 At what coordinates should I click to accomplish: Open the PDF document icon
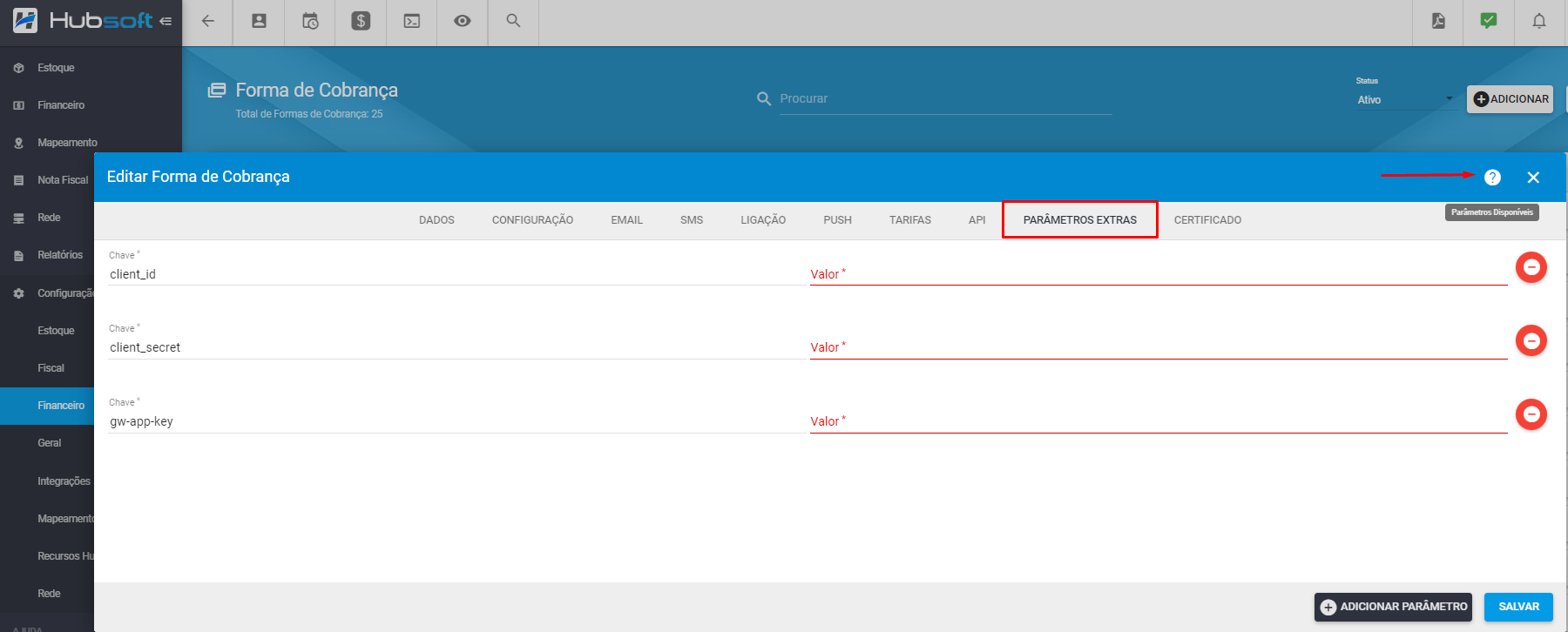click(1438, 21)
